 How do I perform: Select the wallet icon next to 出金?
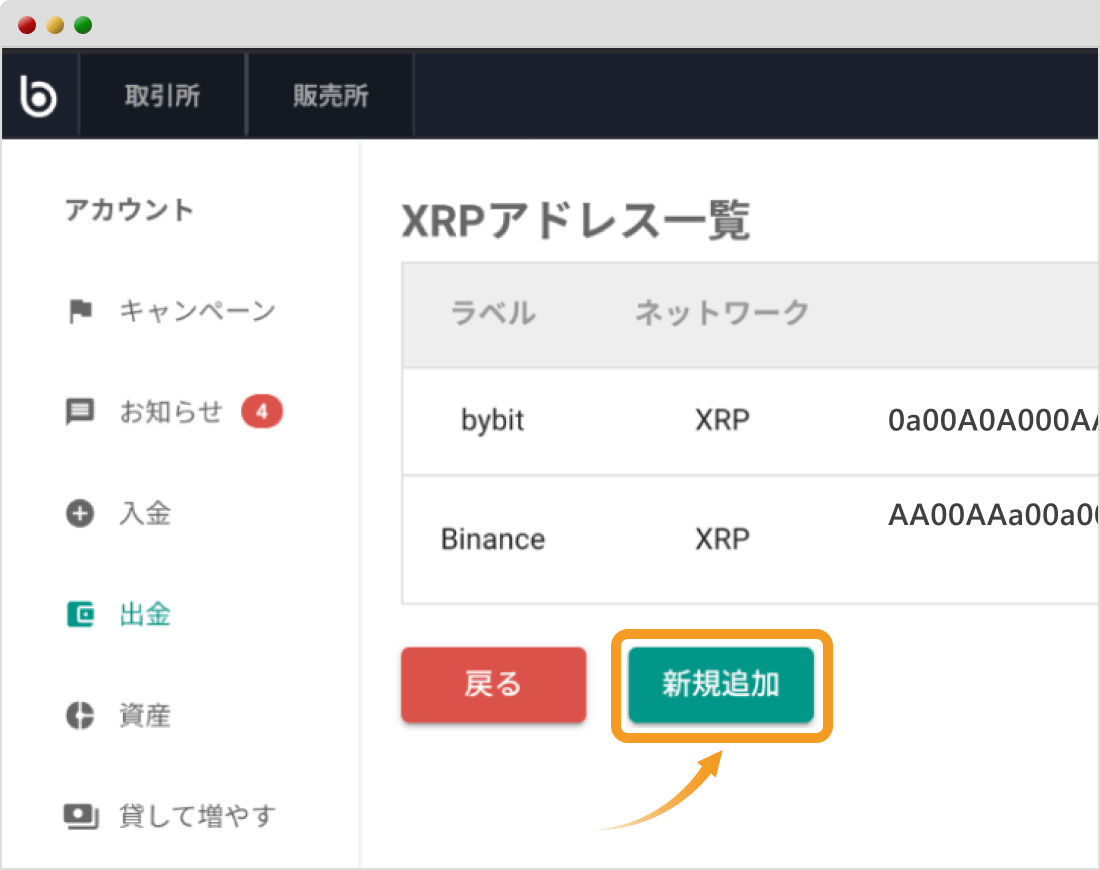click(x=81, y=614)
